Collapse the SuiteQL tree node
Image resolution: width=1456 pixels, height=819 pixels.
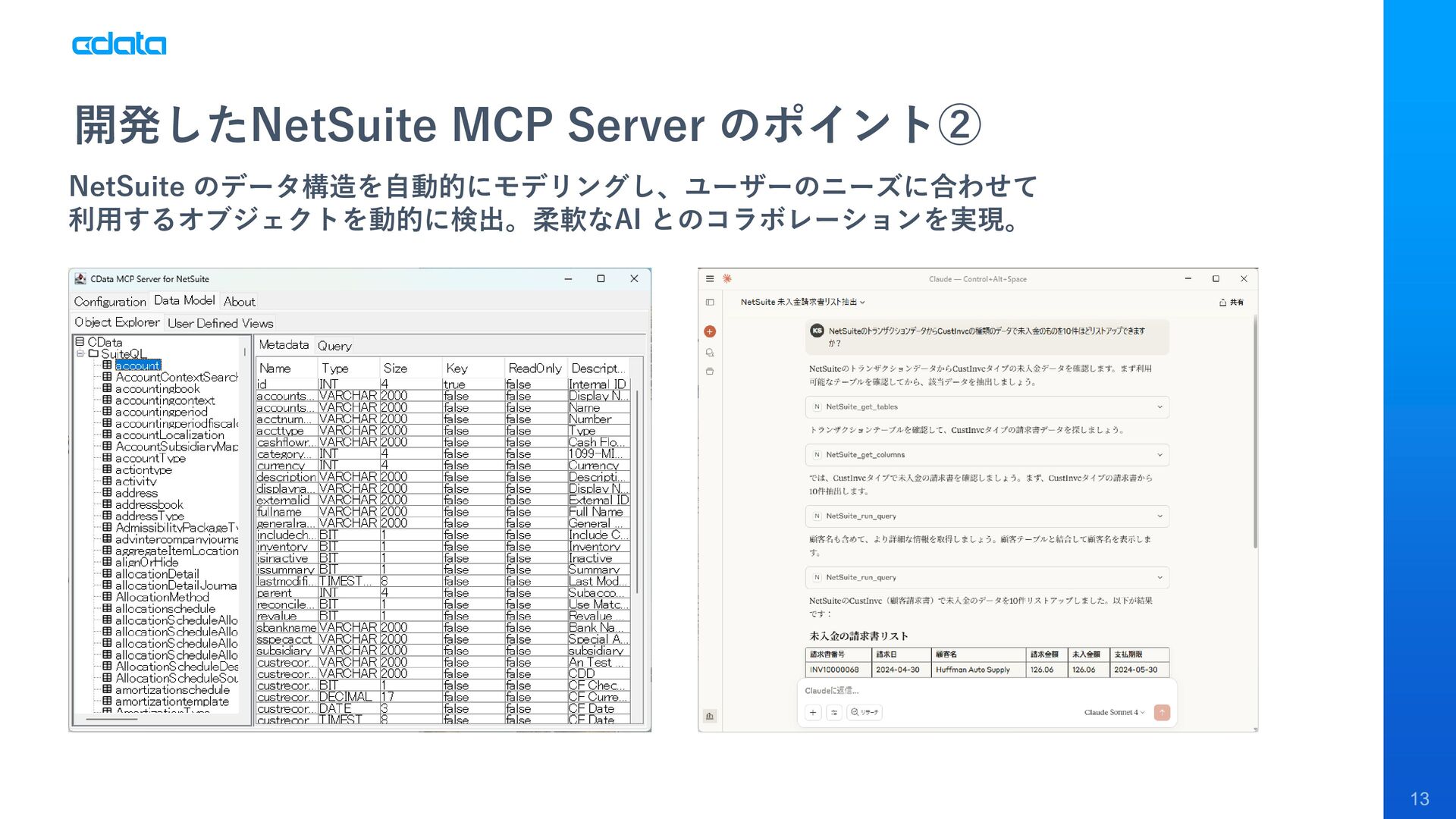80,354
